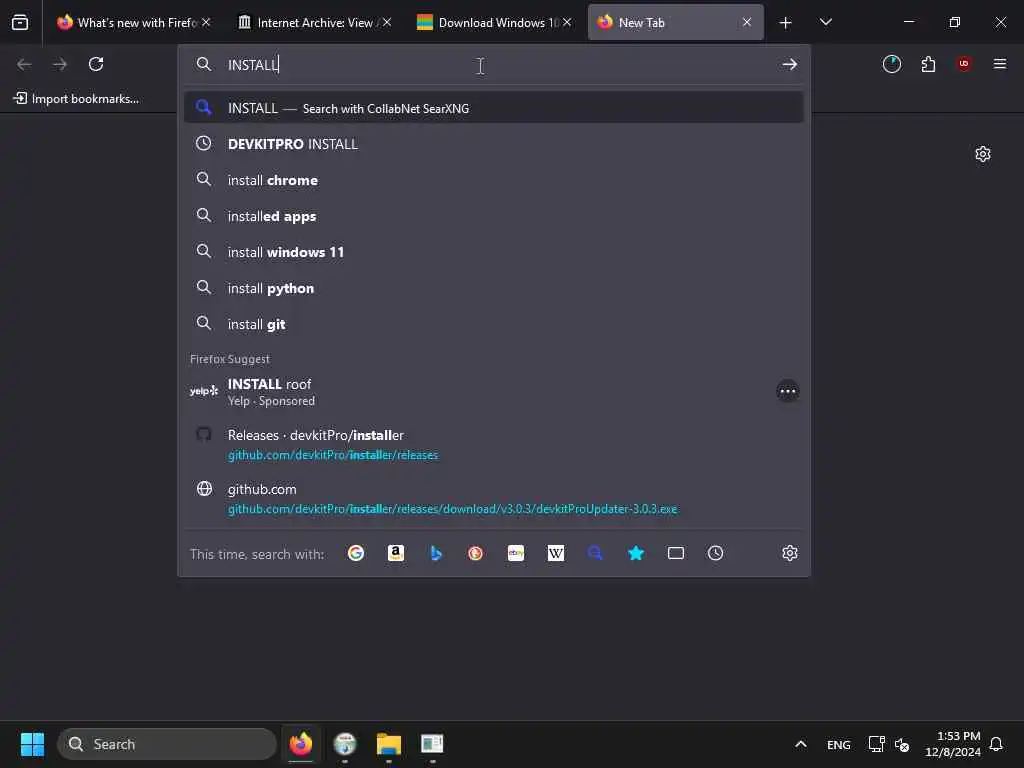The height and width of the screenshot is (768, 1024).
Task: Open the document app icon on the taskbar
Action: 432,744
